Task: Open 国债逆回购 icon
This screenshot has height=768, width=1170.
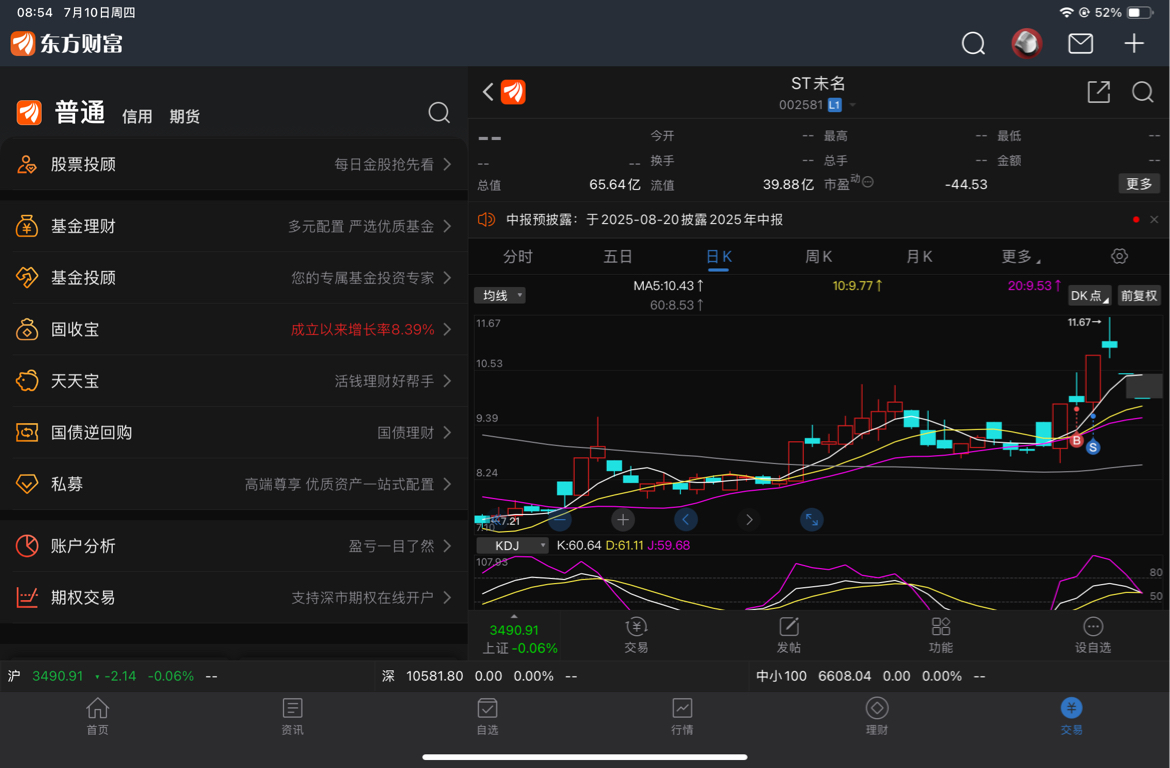Action: click(27, 432)
